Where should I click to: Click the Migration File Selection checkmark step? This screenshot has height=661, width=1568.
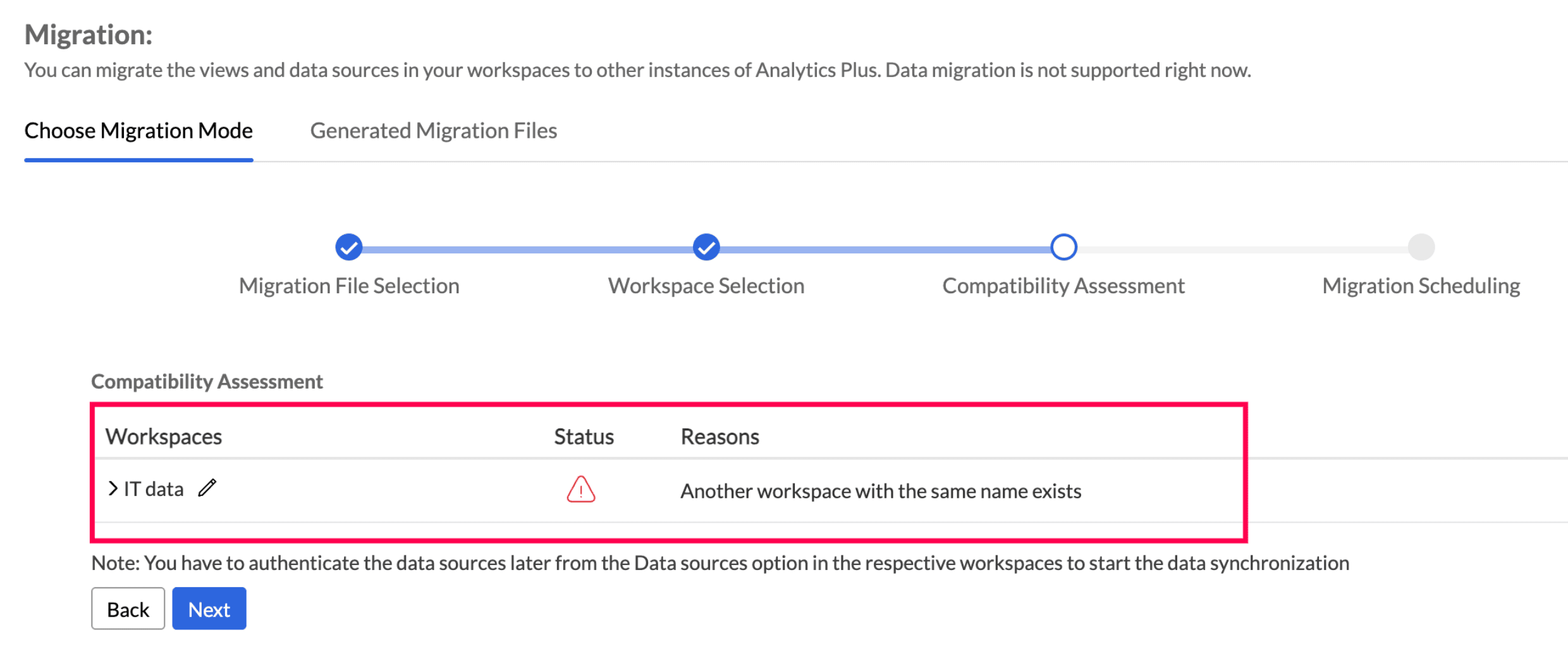click(348, 247)
